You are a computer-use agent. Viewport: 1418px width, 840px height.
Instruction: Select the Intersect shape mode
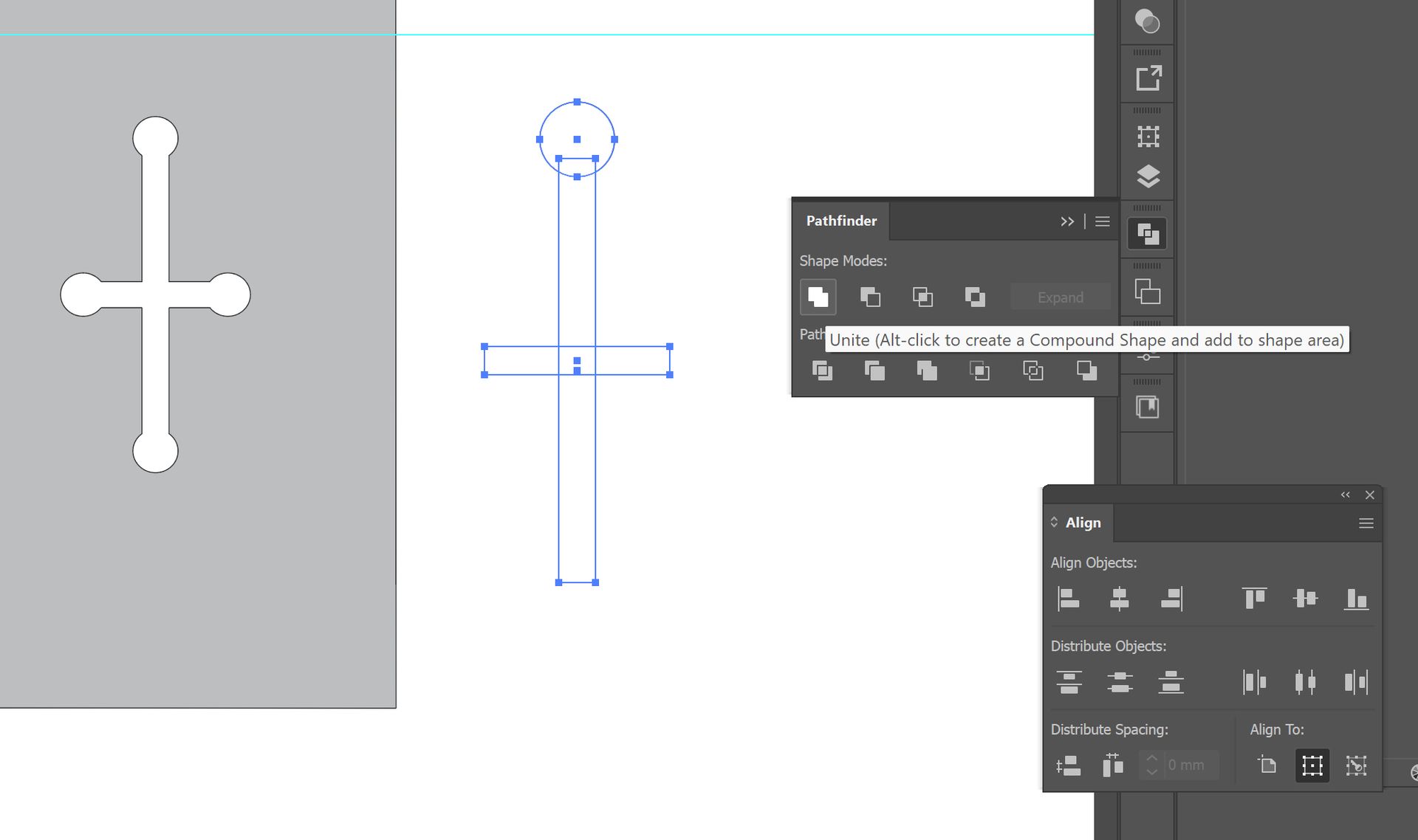tap(922, 297)
